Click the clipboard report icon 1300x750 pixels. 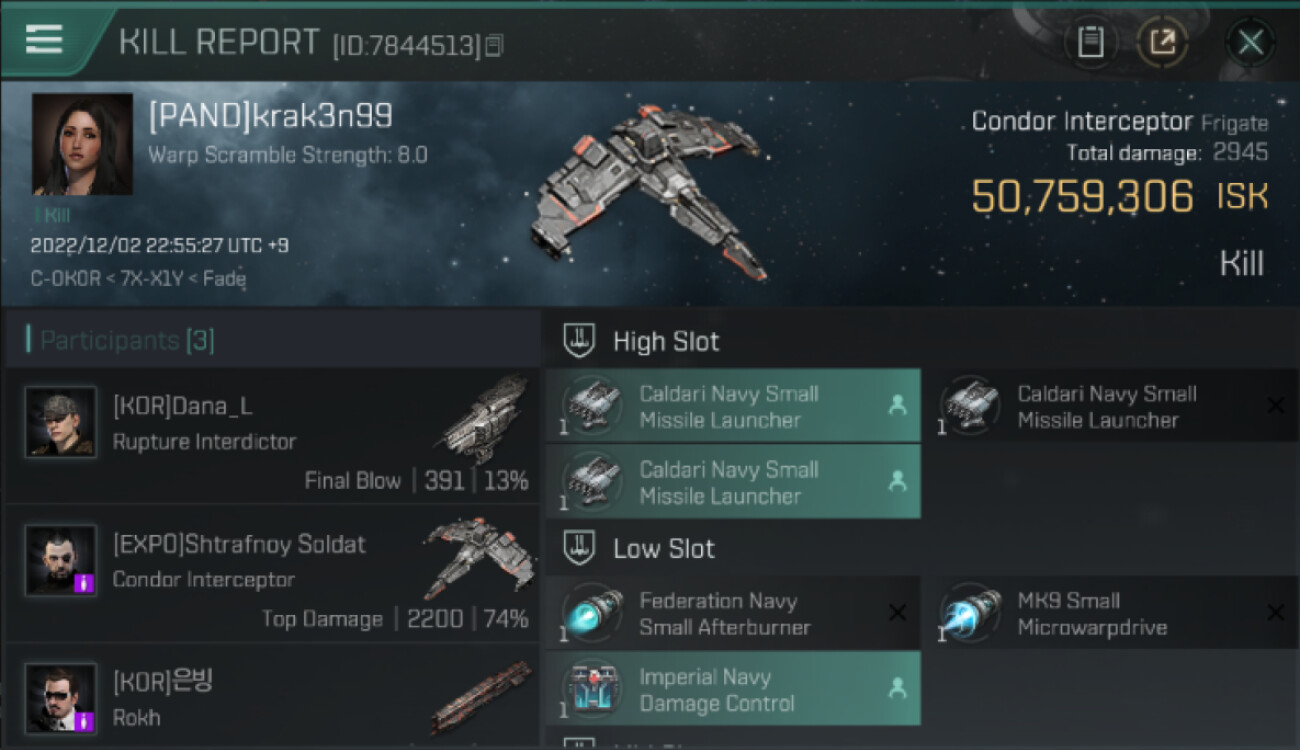(x=1090, y=42)
